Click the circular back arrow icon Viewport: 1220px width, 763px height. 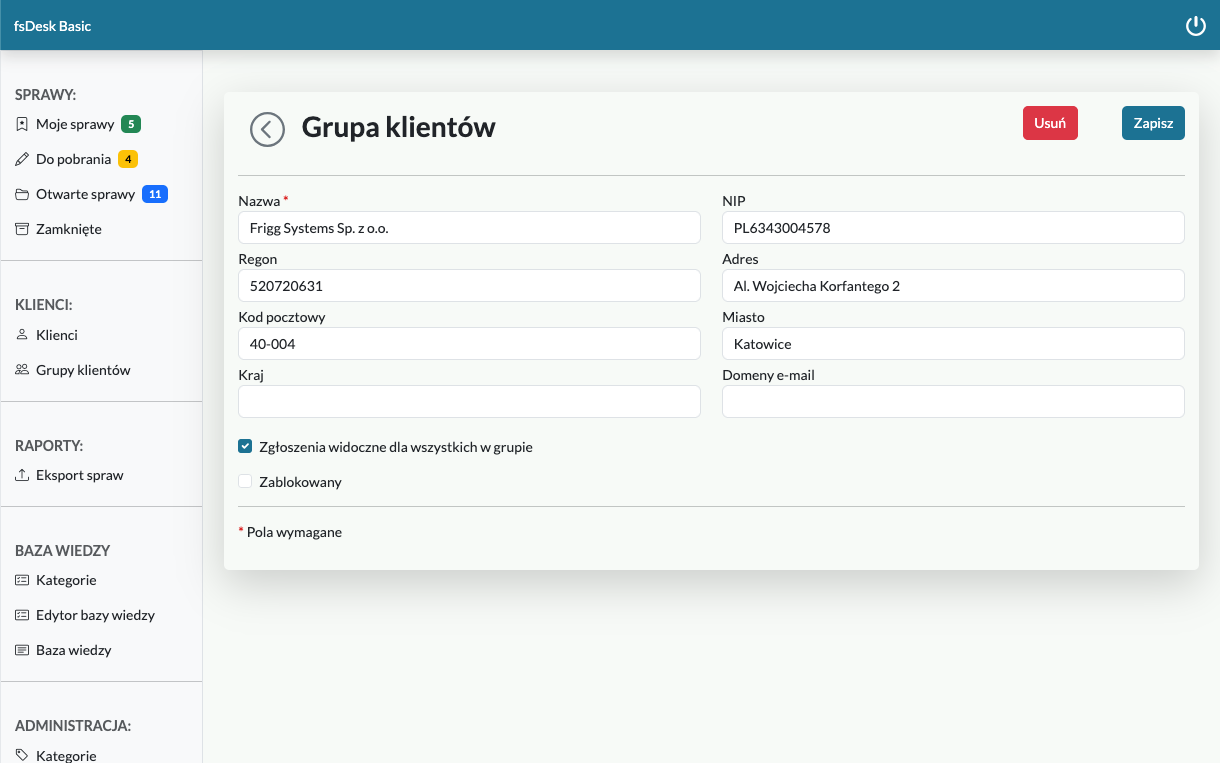tap(267, 129)
